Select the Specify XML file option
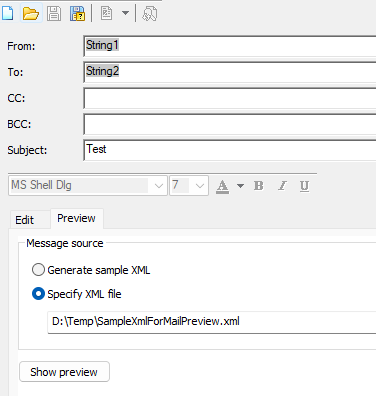 (x=76, y=294)
